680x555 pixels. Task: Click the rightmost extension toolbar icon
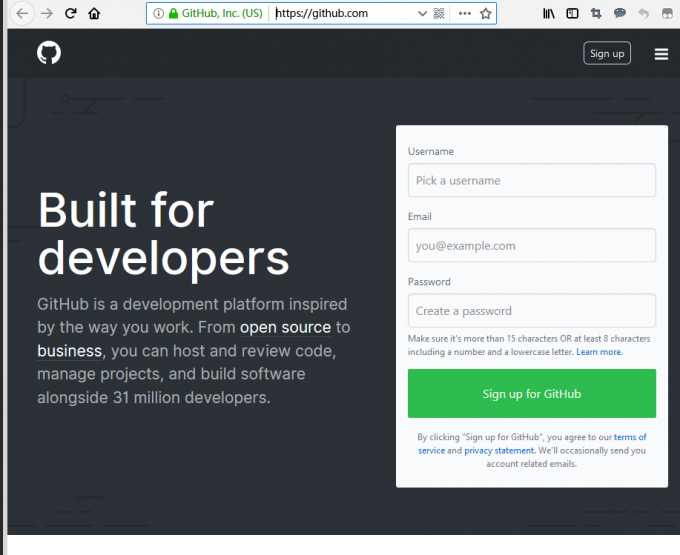click(x=667, y=14)
